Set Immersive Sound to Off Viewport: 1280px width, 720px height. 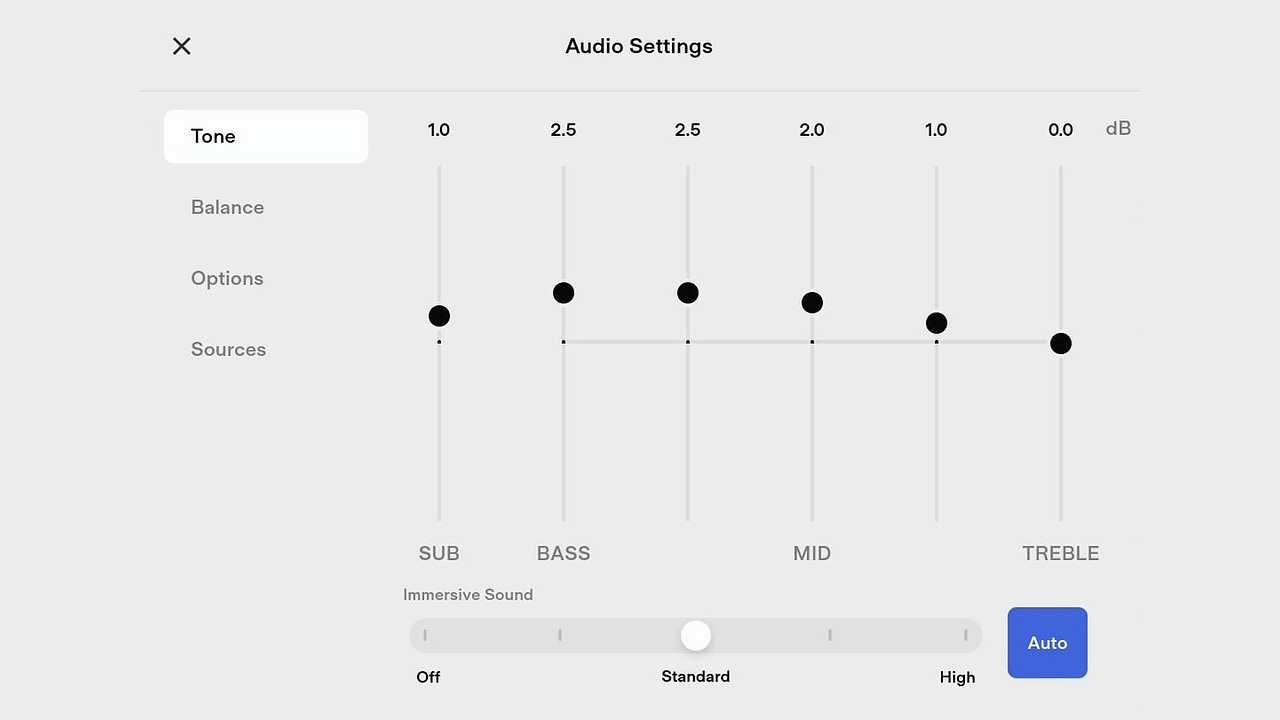click(x=425, y=635)
